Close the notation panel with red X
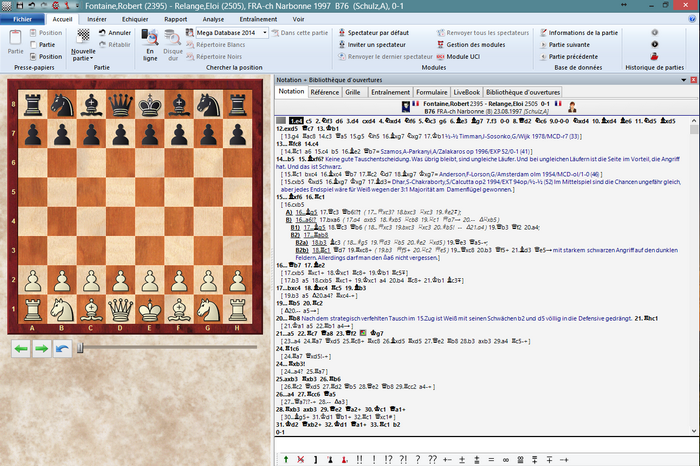This screenshot has height=466, width=700. click(x=693, y=80)
